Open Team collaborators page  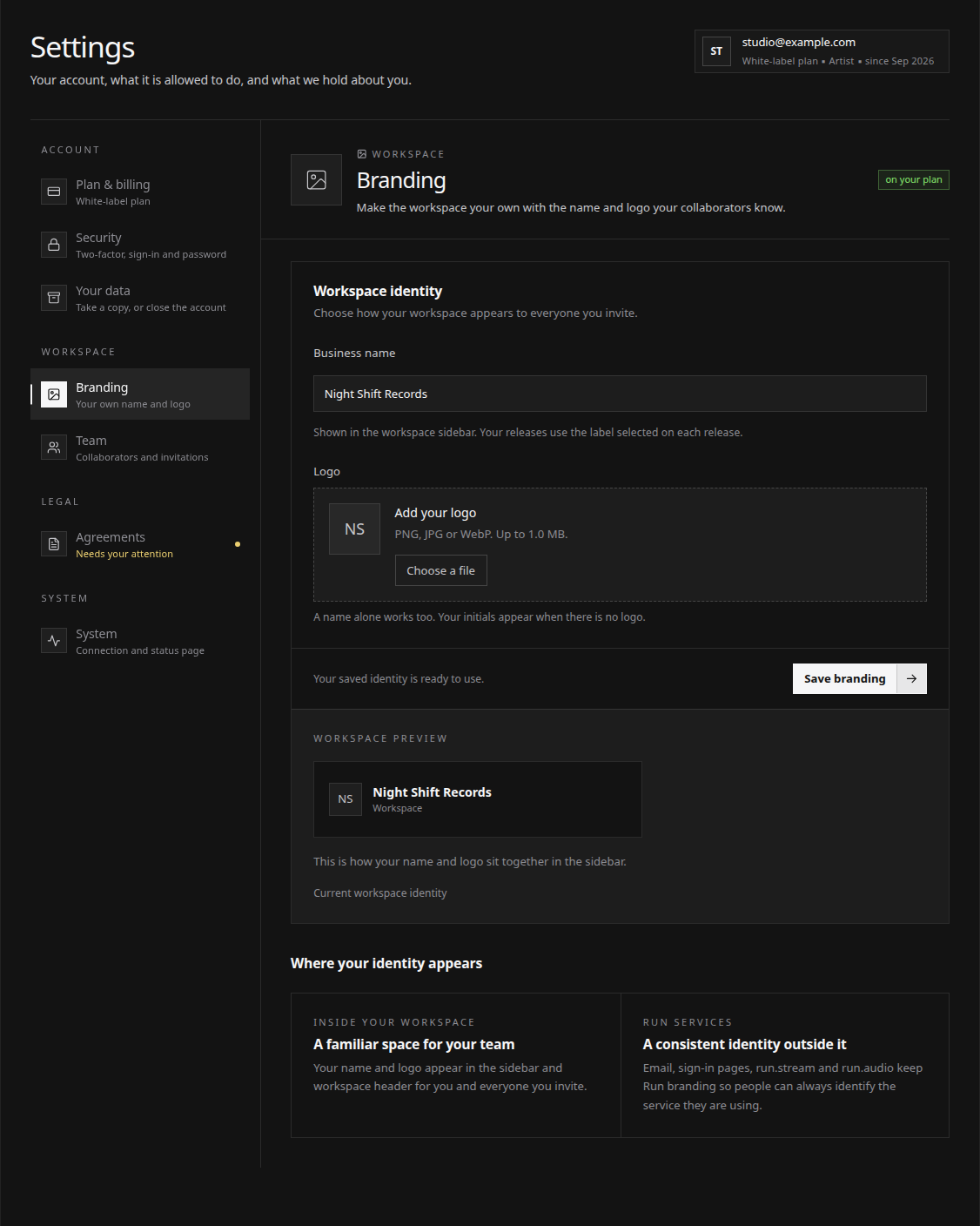[140, 448]
